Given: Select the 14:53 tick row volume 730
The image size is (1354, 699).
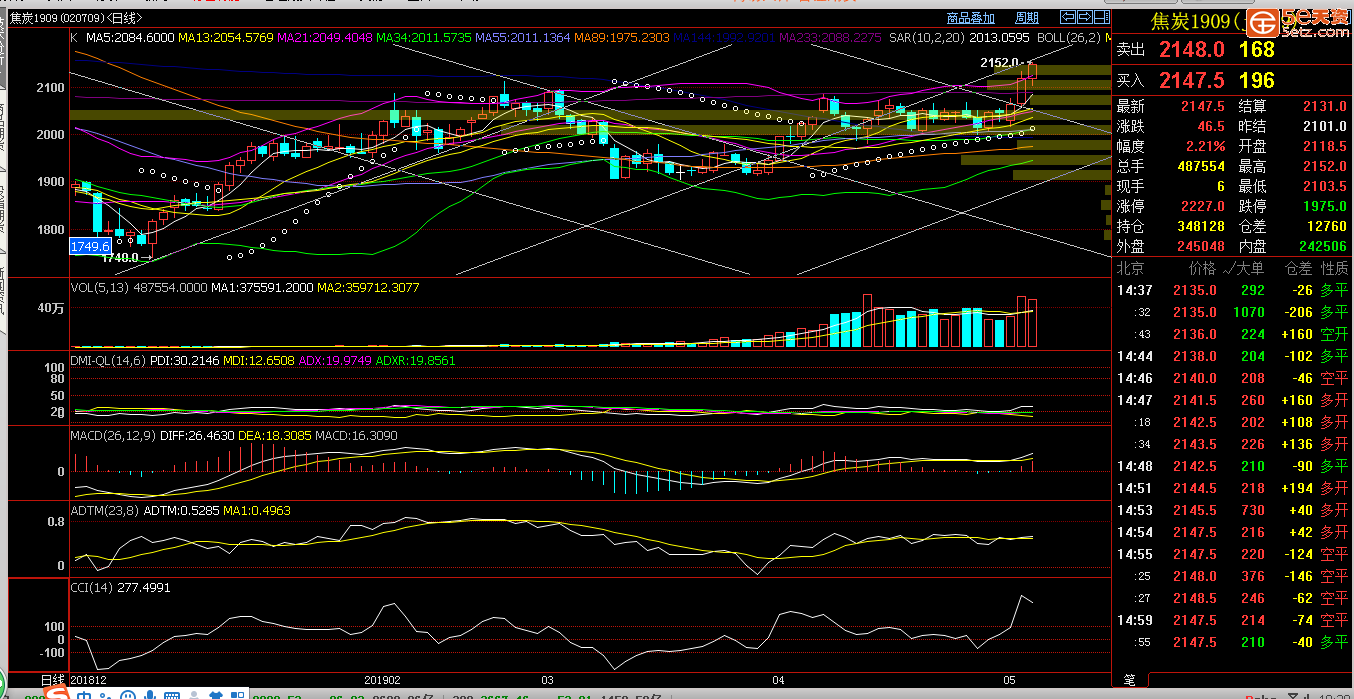Looking at the screenshot, I should (1252, 510).
